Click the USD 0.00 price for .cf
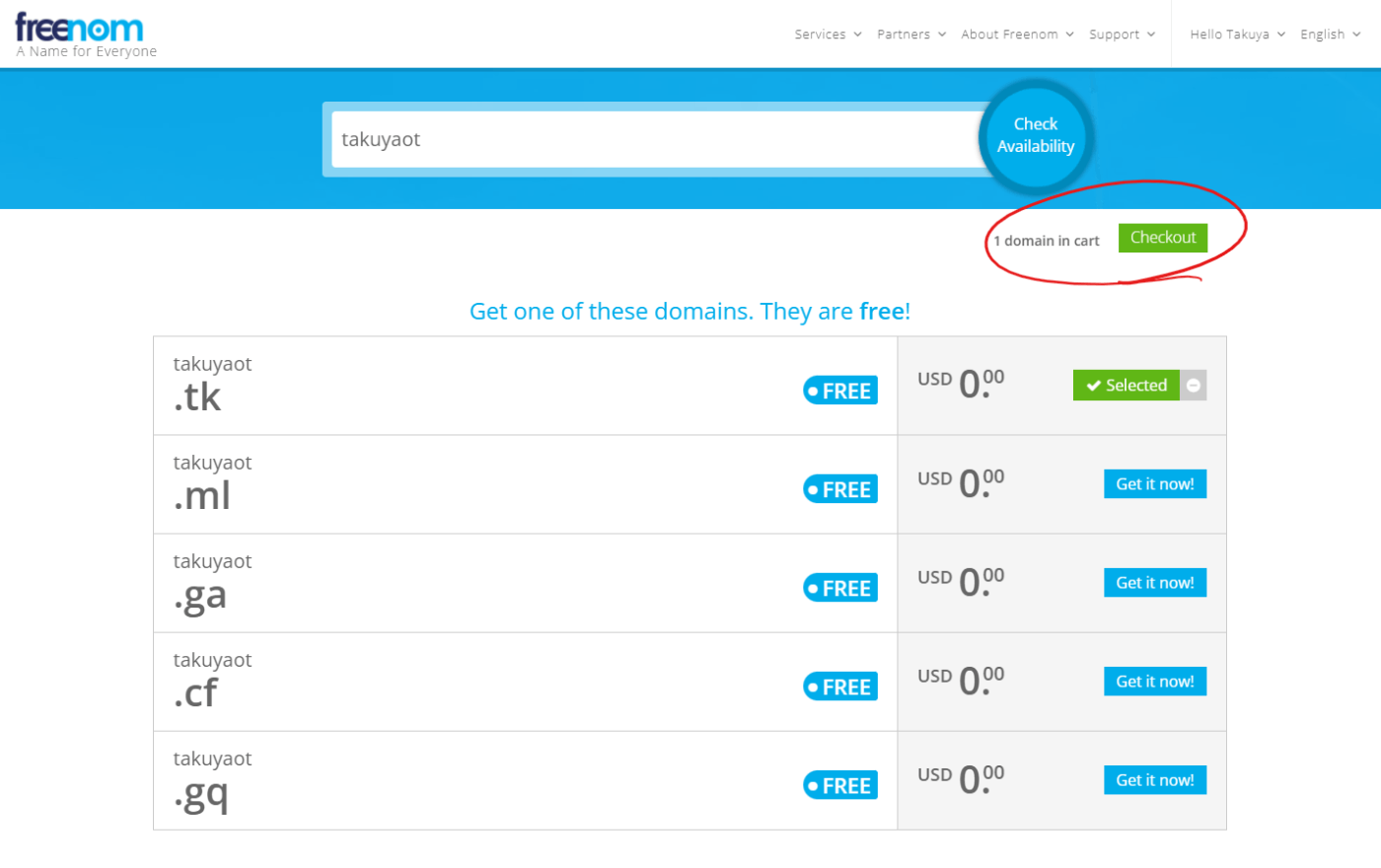This screenshot has width=1381, height=868. 961,680
